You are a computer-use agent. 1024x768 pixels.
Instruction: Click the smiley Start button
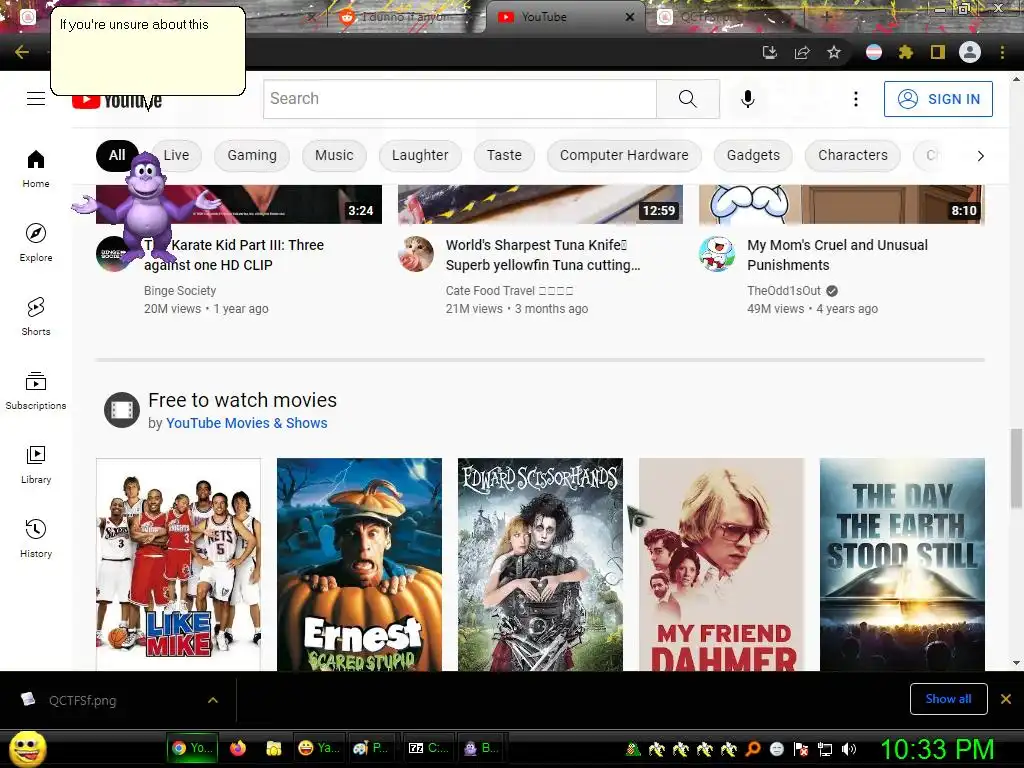[28, 749]
